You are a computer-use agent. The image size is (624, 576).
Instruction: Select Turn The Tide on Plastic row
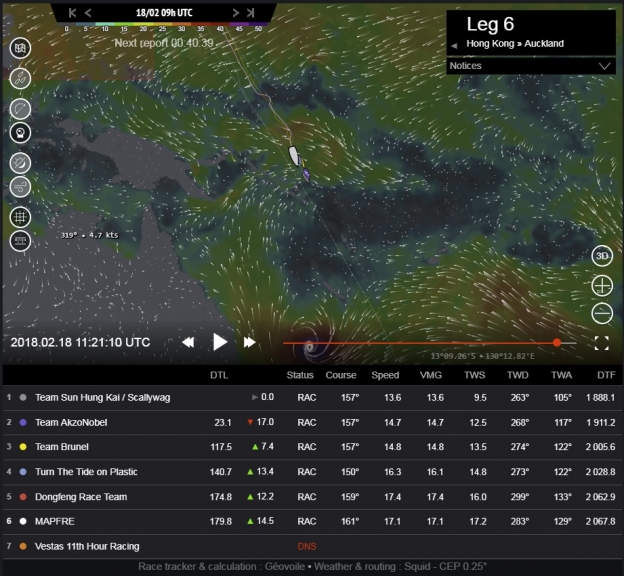click(x=312, y=472)
